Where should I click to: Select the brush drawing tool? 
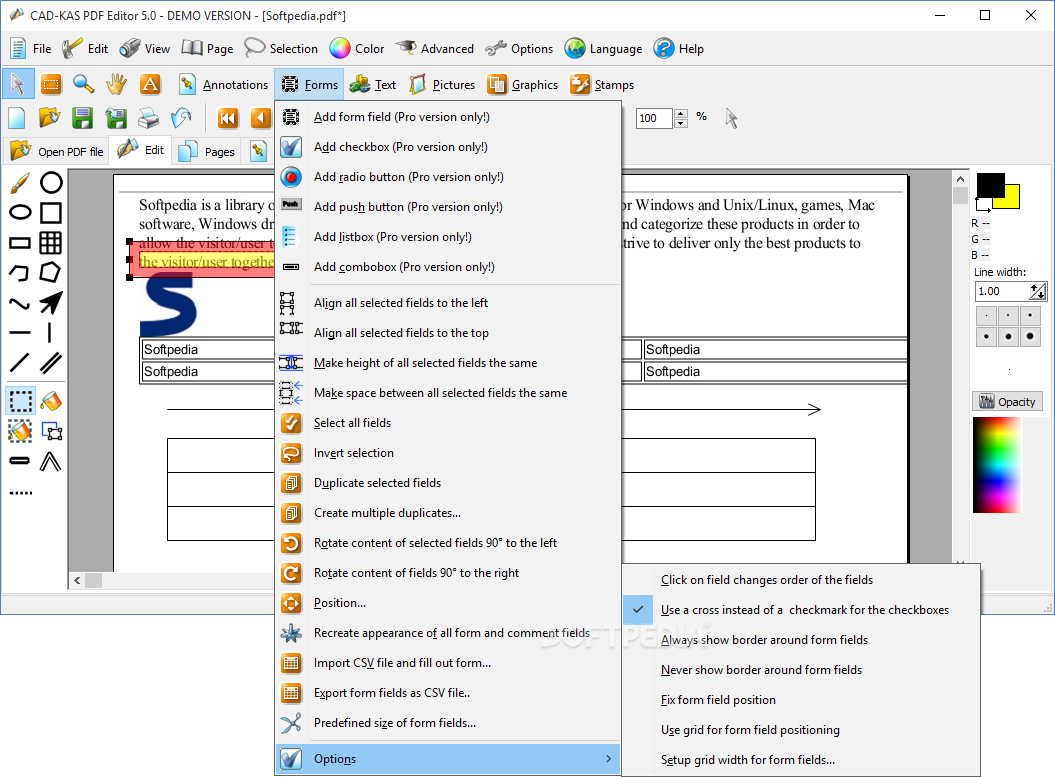(x=20, y=182)
